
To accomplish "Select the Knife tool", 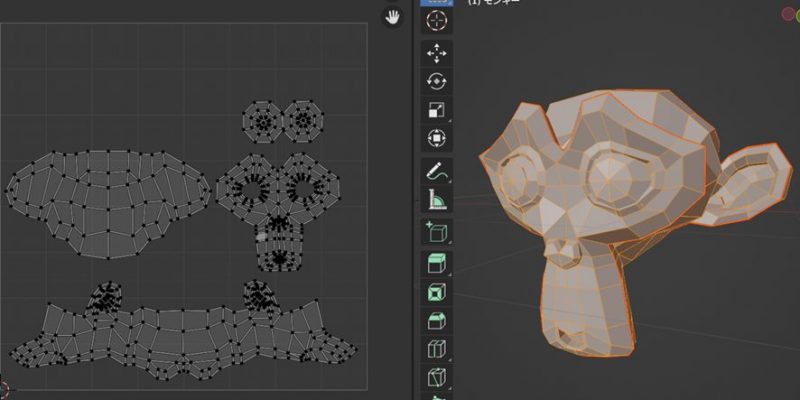I will (x=436, y=378).
